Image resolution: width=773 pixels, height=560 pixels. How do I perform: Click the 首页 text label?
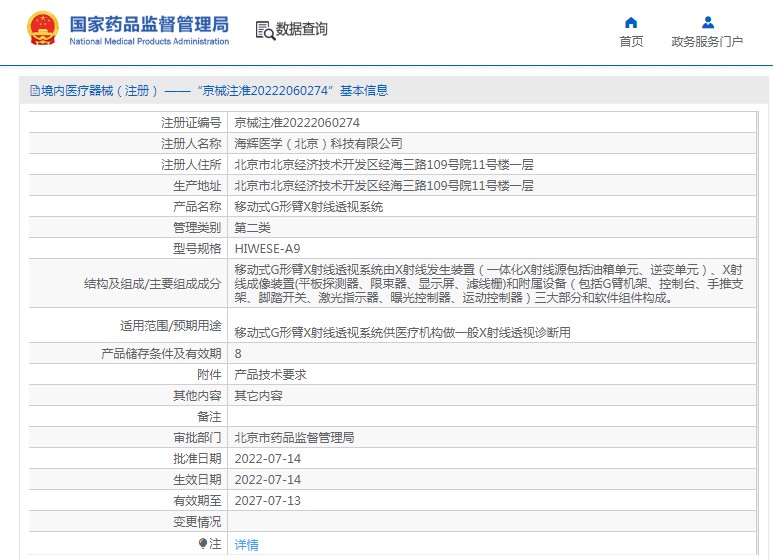click(x=631, y=41)
